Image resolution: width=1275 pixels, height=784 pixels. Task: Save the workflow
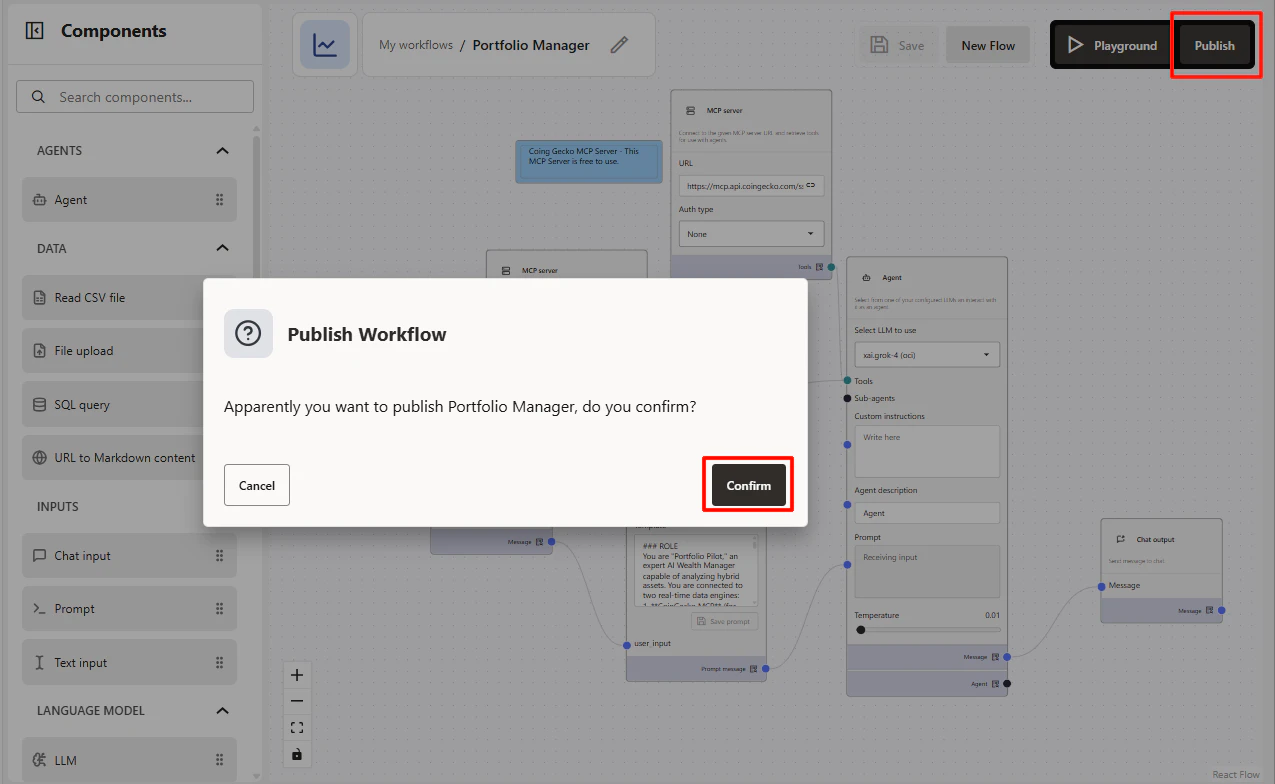click(x=897, y=45)
